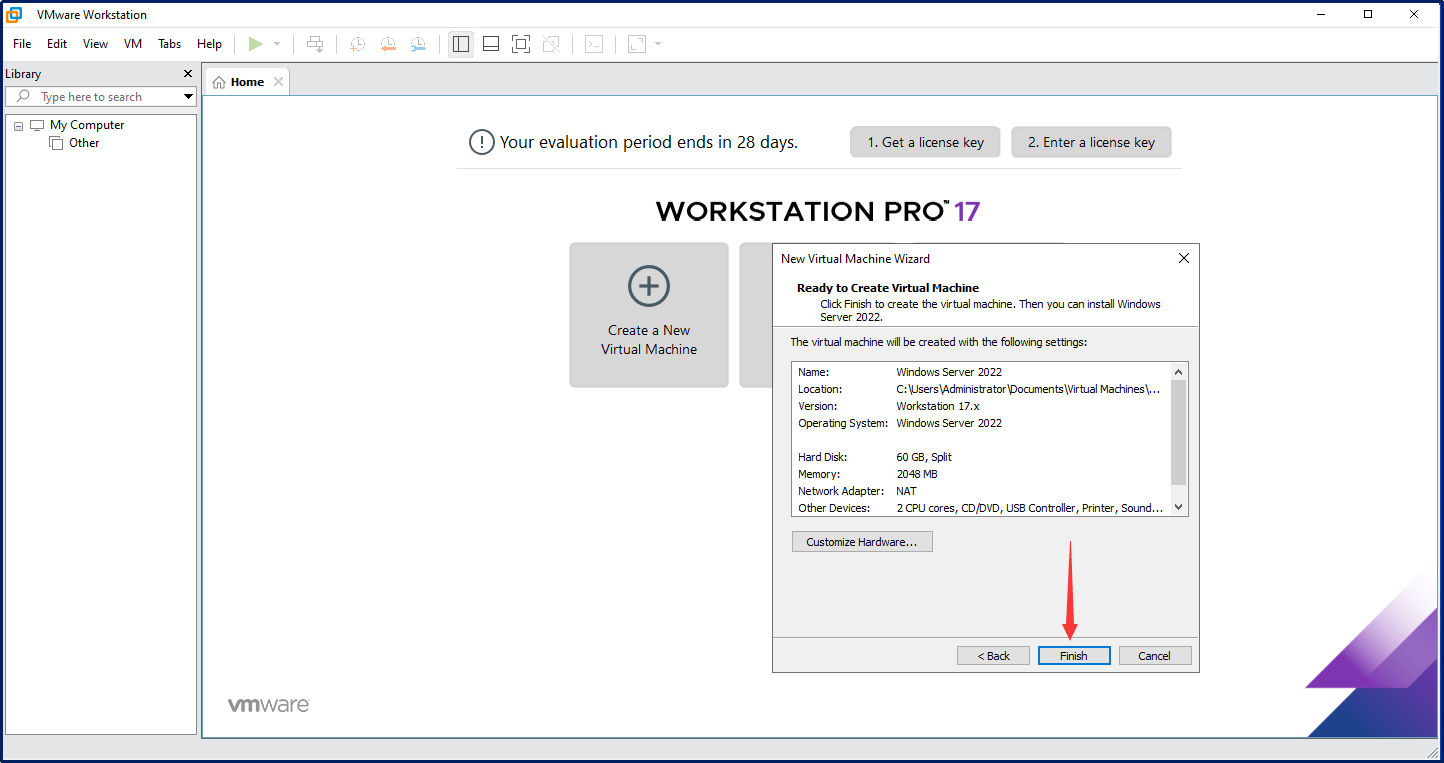Open the power options dropdown arrow
The width and height of the screenshot is (1444, 763).
tap(277, 44)
